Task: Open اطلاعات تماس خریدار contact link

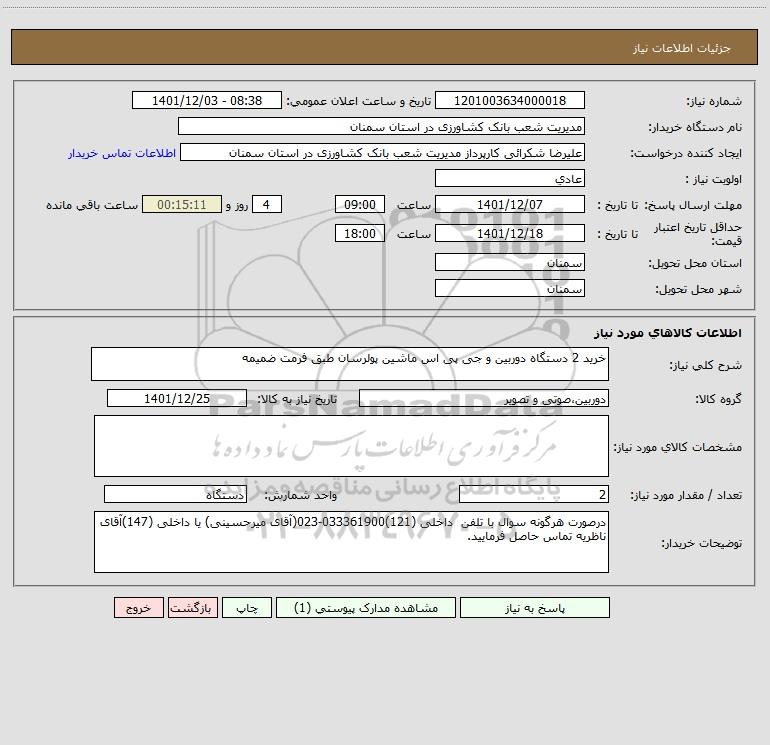Action: (122, 153)
